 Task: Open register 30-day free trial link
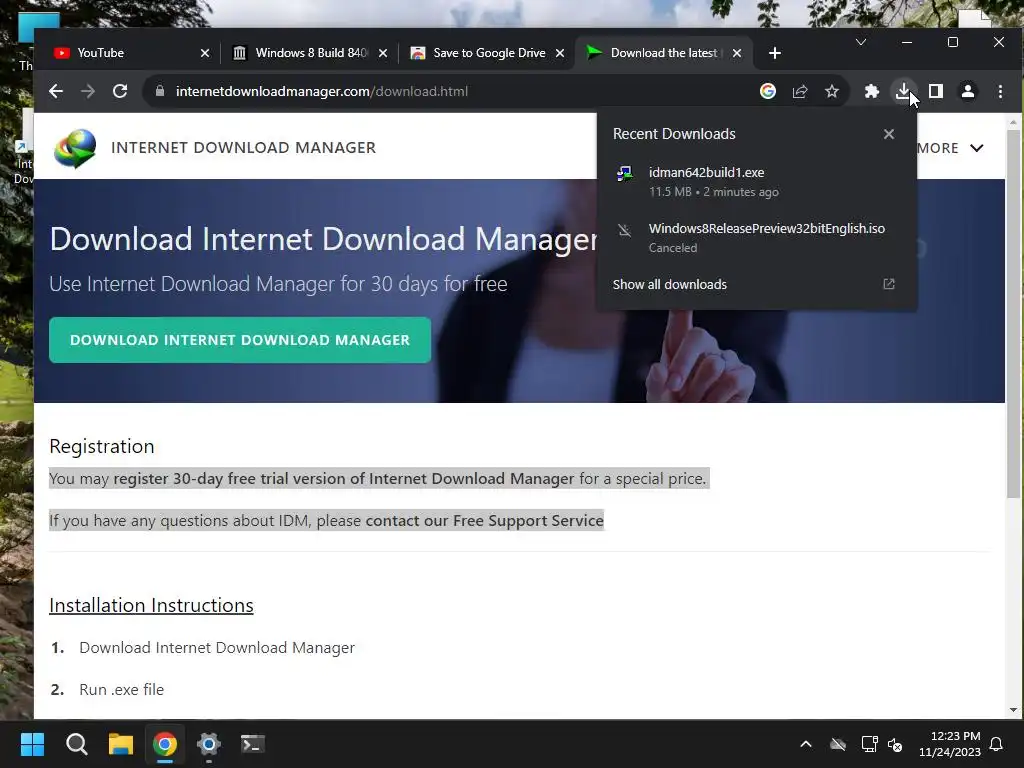[x=344, y=479]
